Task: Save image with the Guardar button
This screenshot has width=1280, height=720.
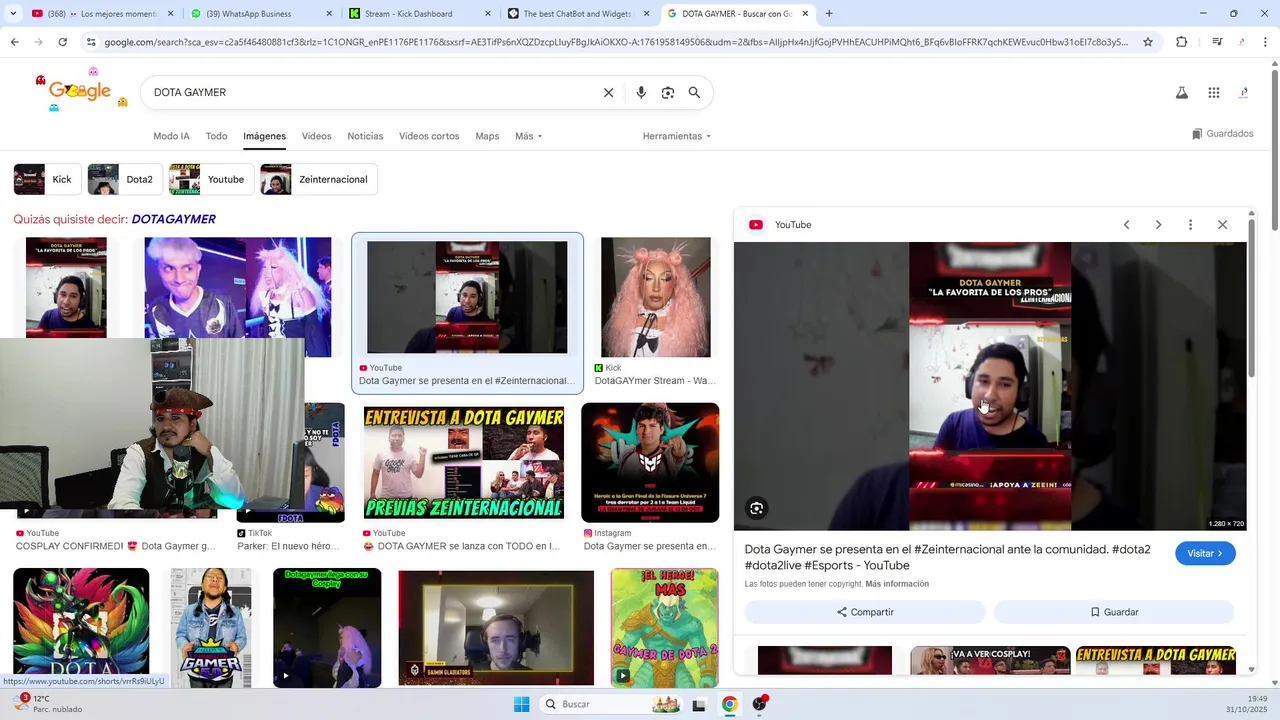Action: 1114,612
